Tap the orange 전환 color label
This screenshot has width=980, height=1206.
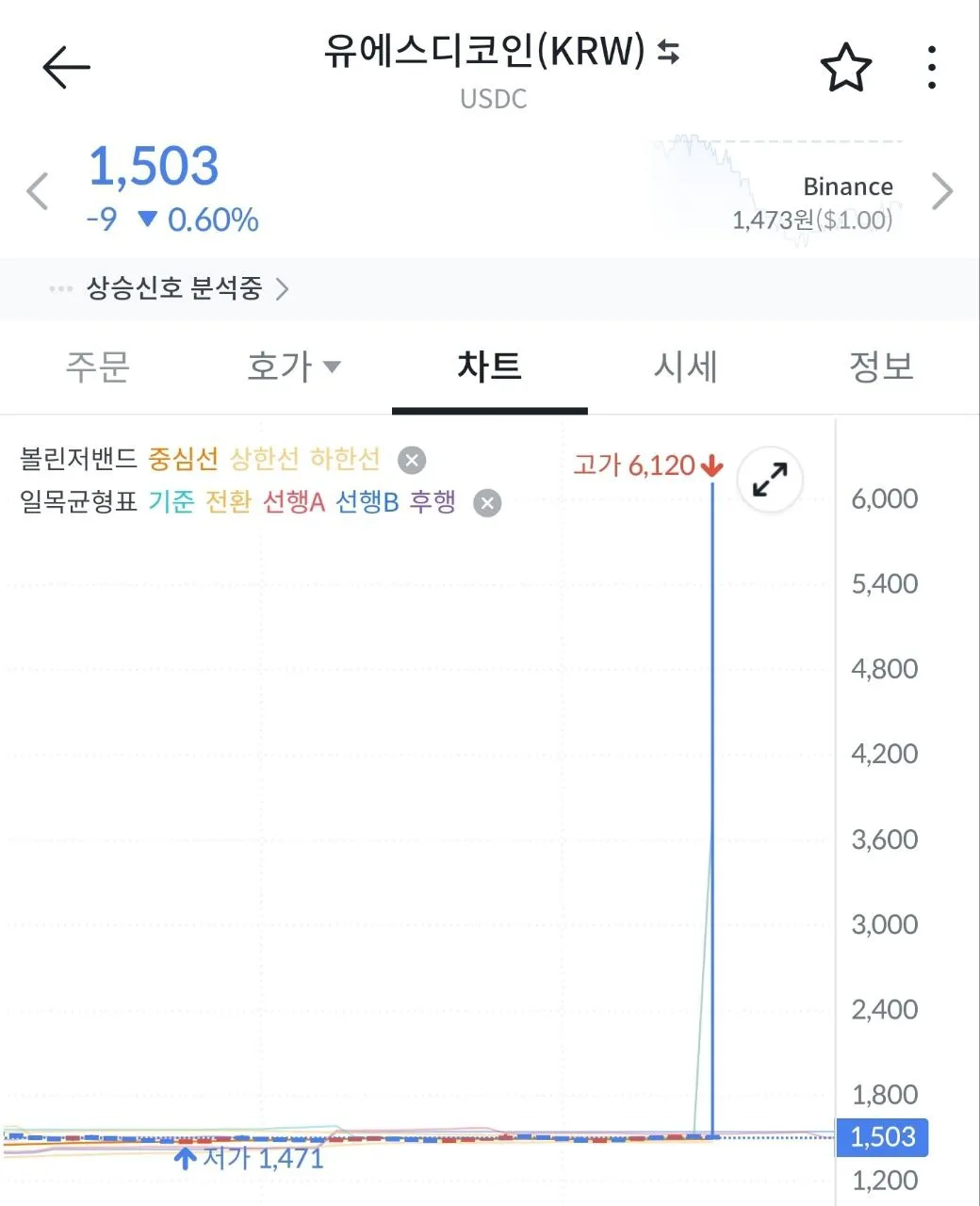tap(229, 503)
